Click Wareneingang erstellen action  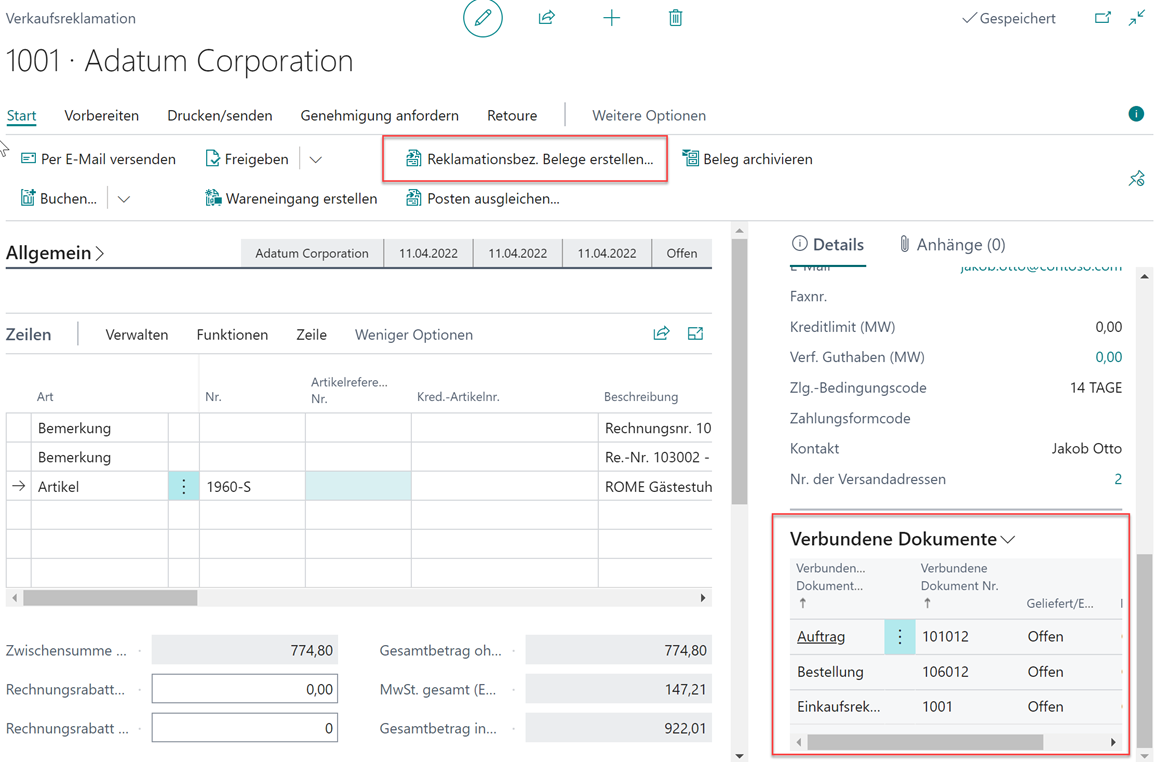(x=291, y=199)
